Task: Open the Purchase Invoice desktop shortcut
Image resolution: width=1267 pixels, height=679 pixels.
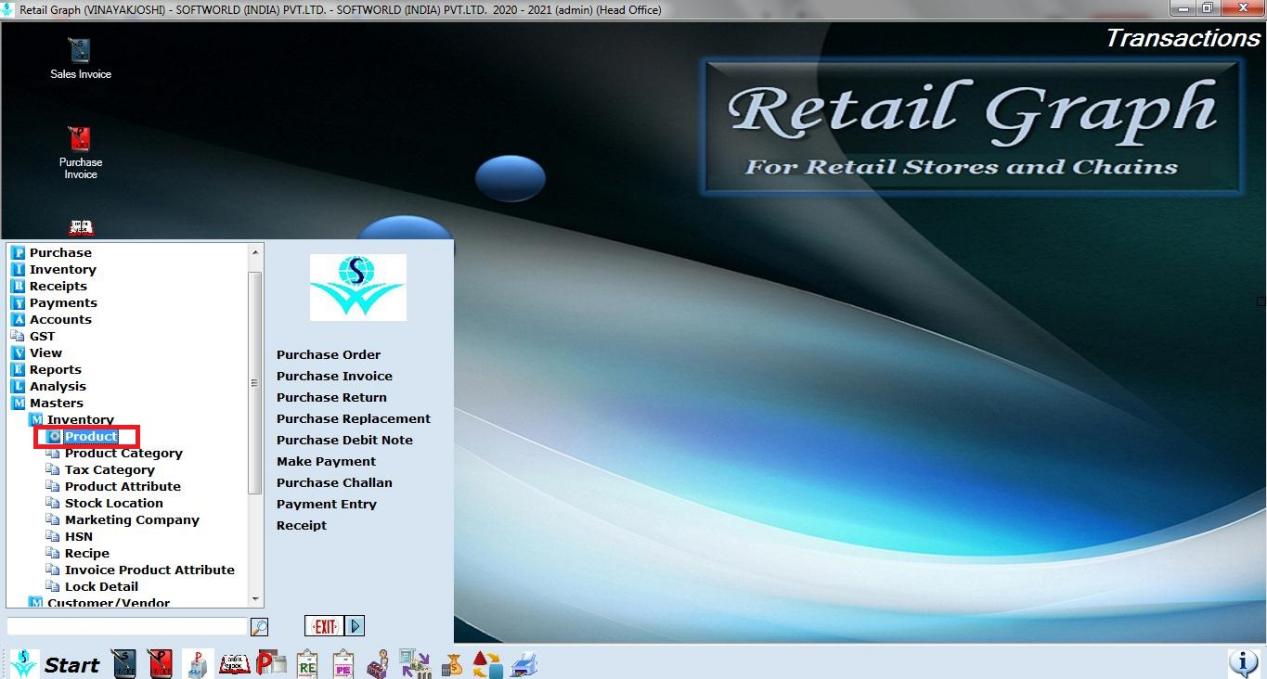Action: point(80,152)
